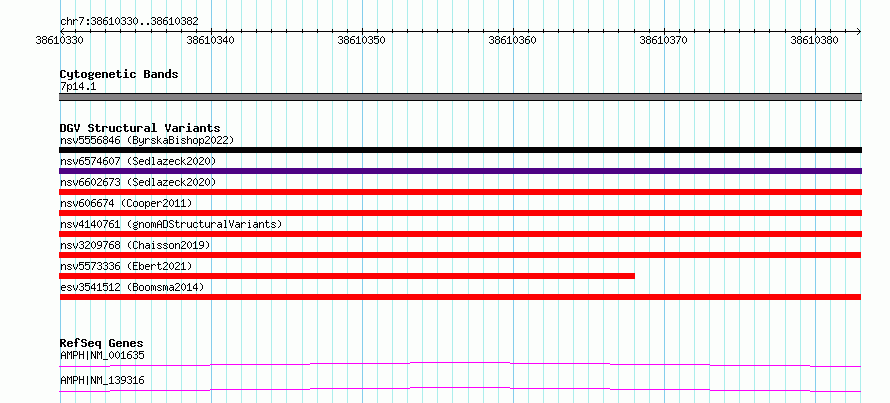Viewport: 890px width, 403px height.
Task: Open AMPH|NM_139316 transcript label
Action: coord(102,381)
